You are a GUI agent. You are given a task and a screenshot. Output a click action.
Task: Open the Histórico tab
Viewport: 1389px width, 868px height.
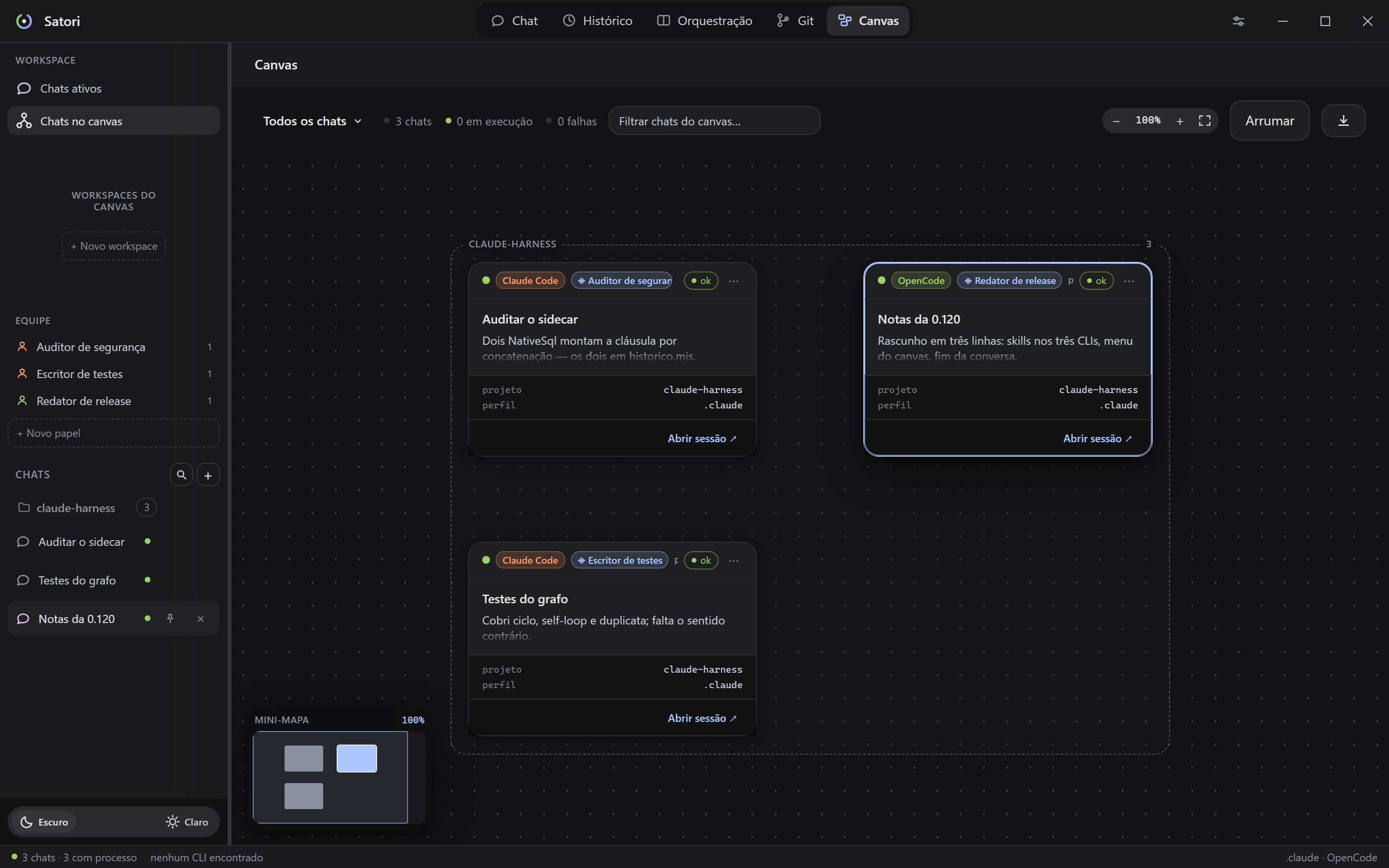[598, 21]
